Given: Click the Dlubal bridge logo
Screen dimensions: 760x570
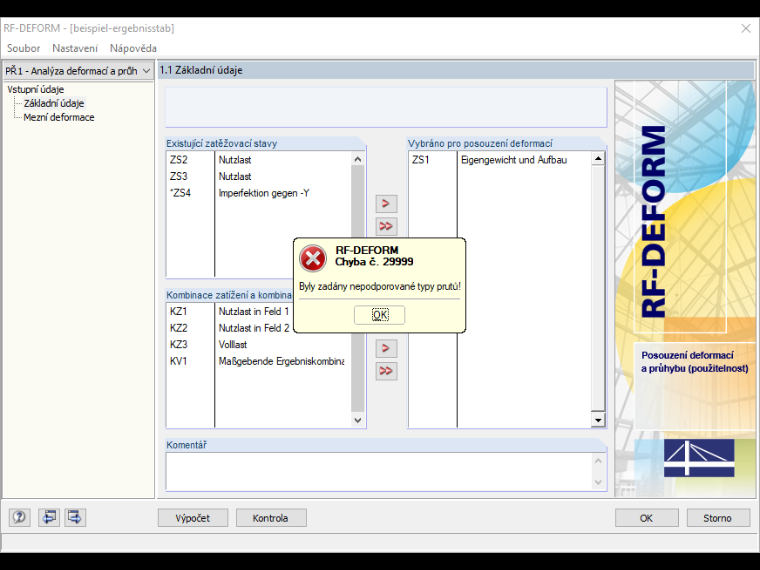Looking at the screenshot, I should coord(699,458).
